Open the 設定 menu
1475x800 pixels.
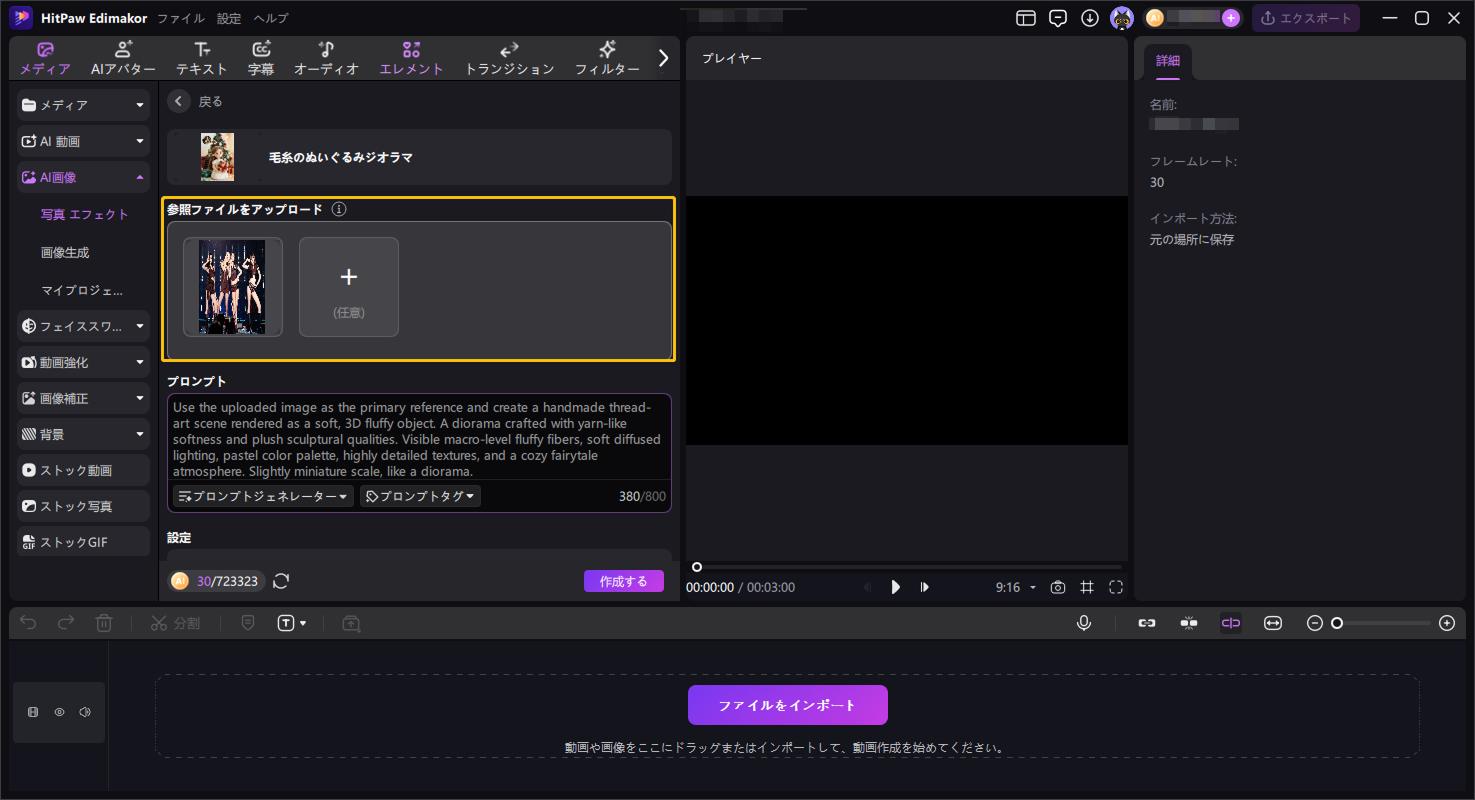[227, 17]
